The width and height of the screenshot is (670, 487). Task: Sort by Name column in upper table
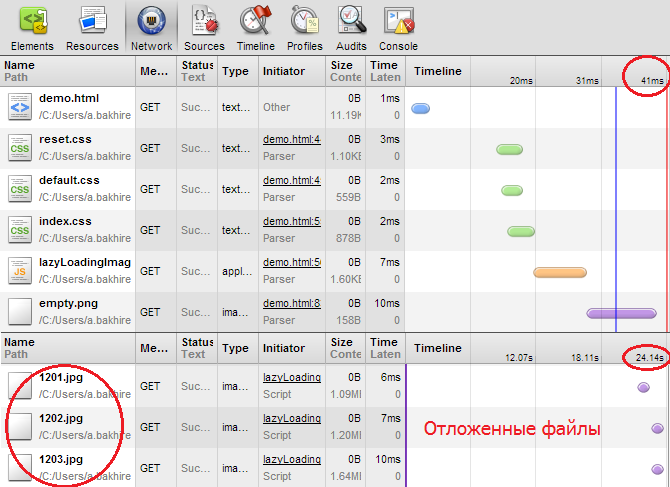[68, 71]
